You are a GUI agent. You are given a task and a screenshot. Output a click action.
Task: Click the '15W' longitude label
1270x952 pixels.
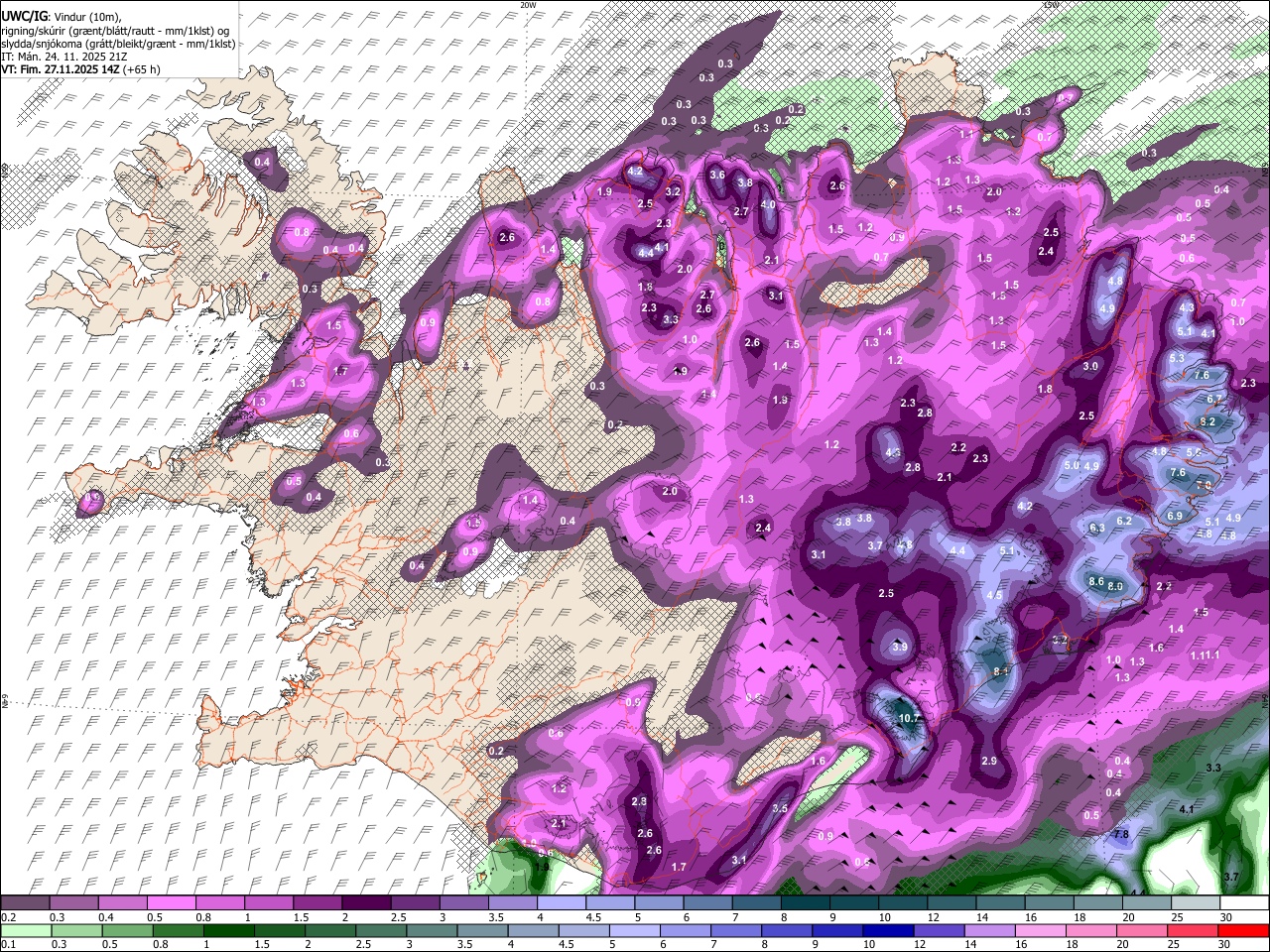(1050, 5)
